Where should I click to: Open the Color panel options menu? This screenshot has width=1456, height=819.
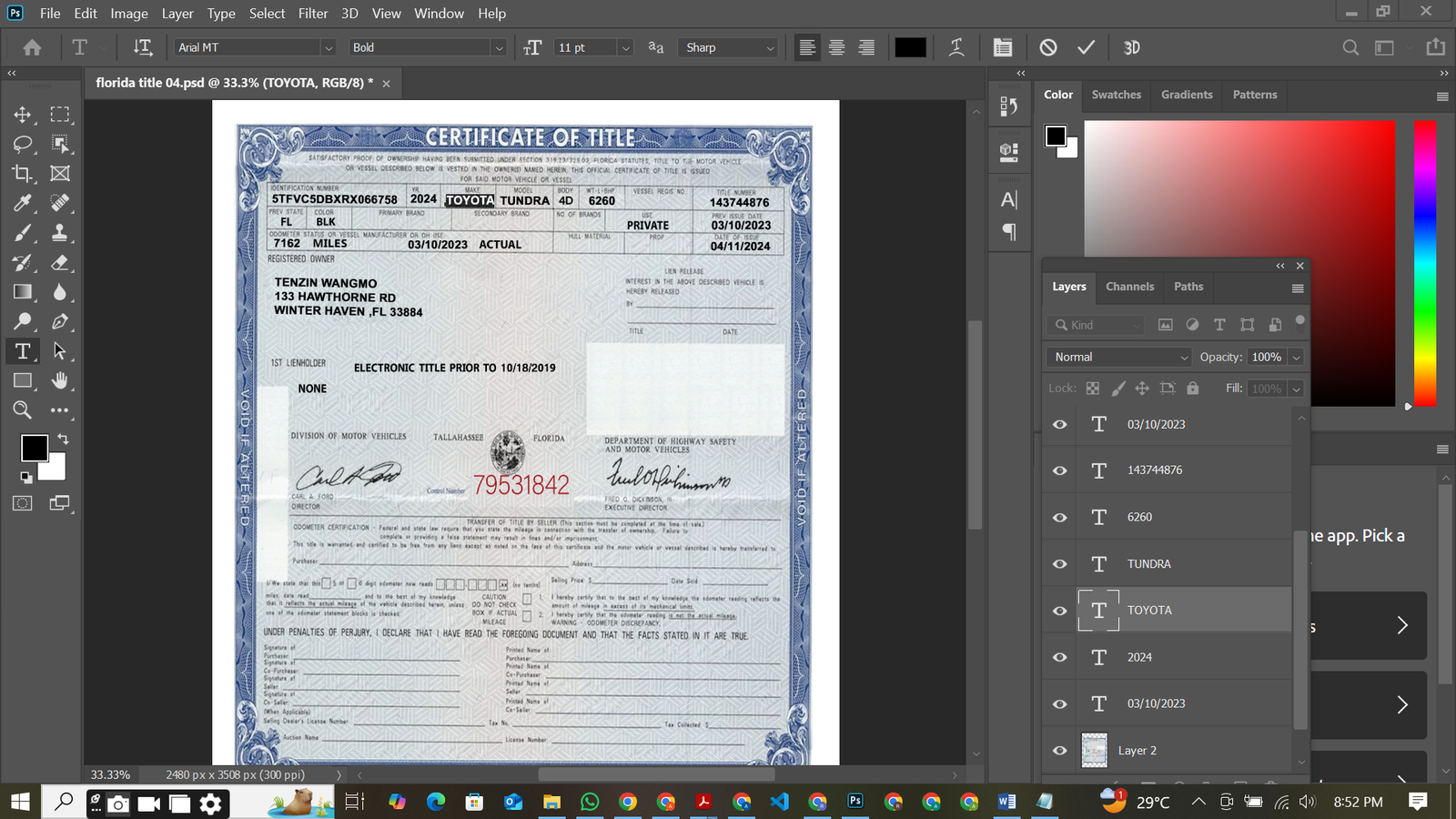pyautogui.click(x=1442, y=96)
